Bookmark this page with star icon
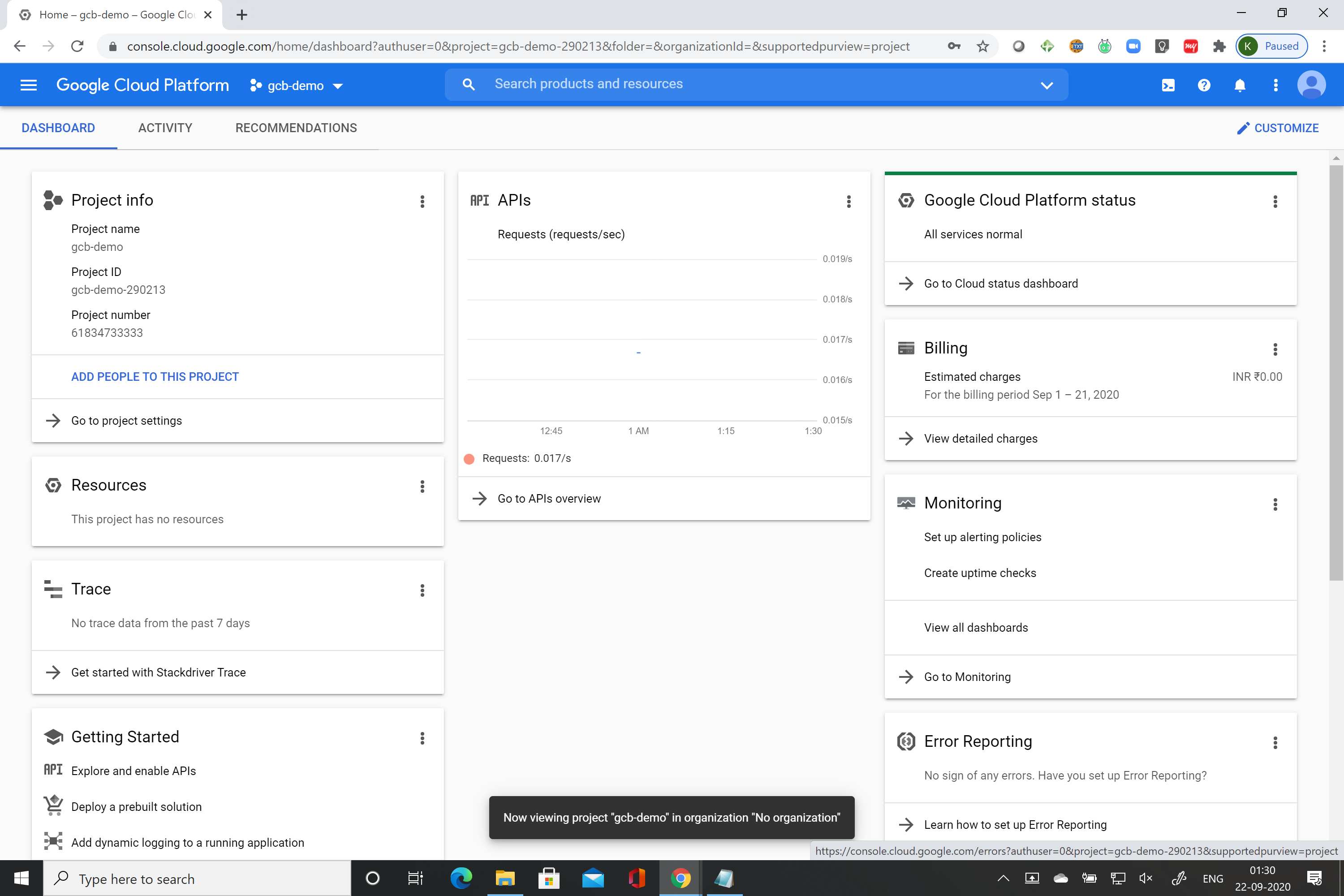Screen dimensions: 1344x896 pos(982,46)
